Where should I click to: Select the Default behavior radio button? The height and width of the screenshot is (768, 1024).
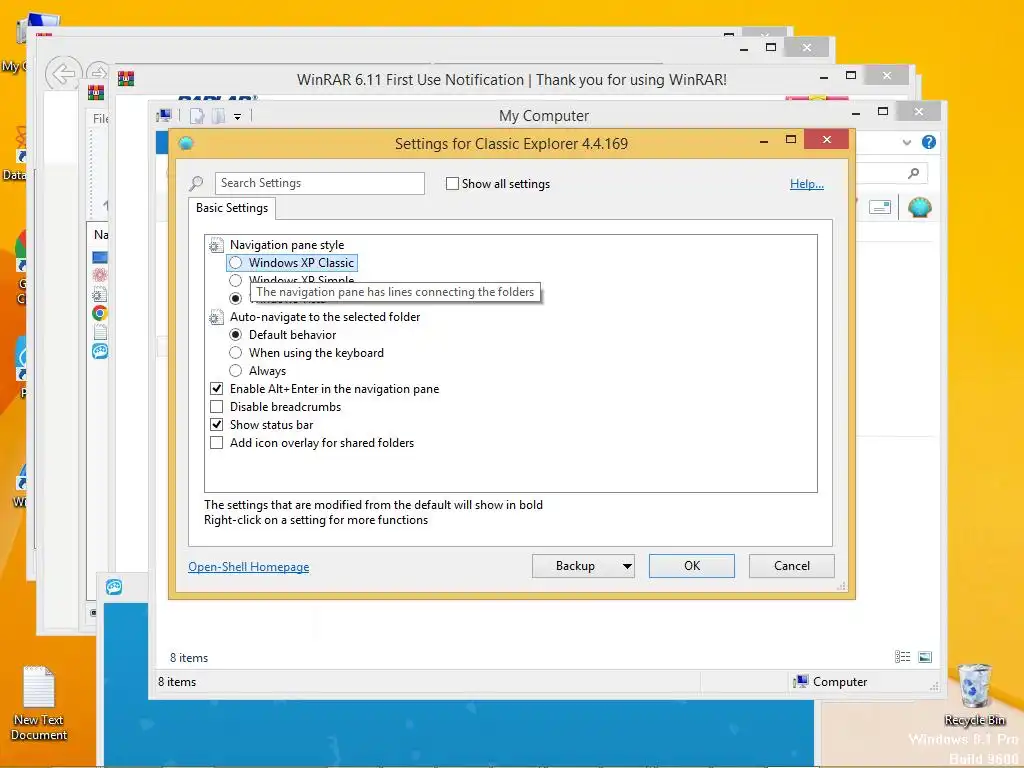pos(236,334)
